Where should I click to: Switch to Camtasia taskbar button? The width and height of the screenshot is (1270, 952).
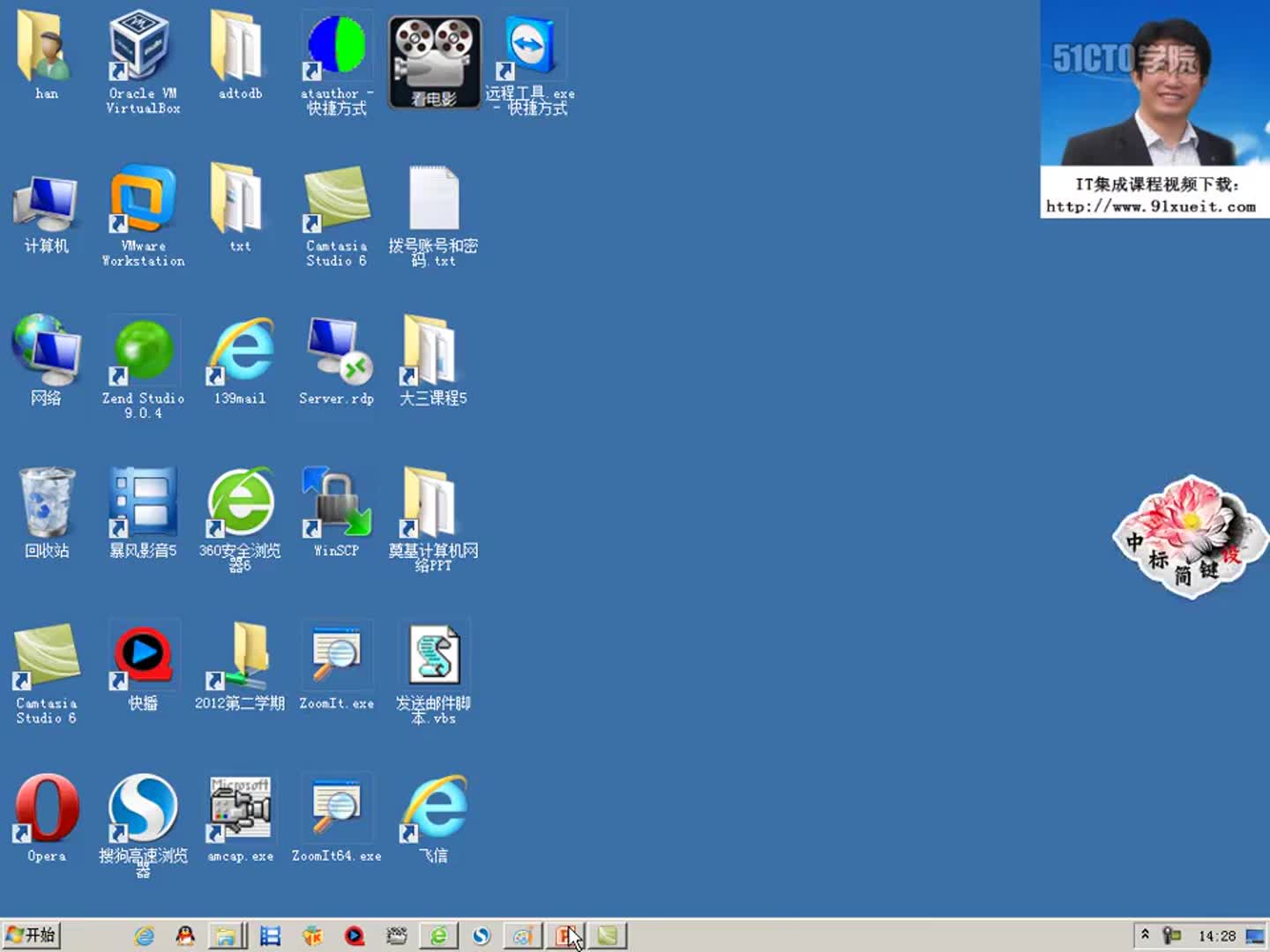point(608,936)
